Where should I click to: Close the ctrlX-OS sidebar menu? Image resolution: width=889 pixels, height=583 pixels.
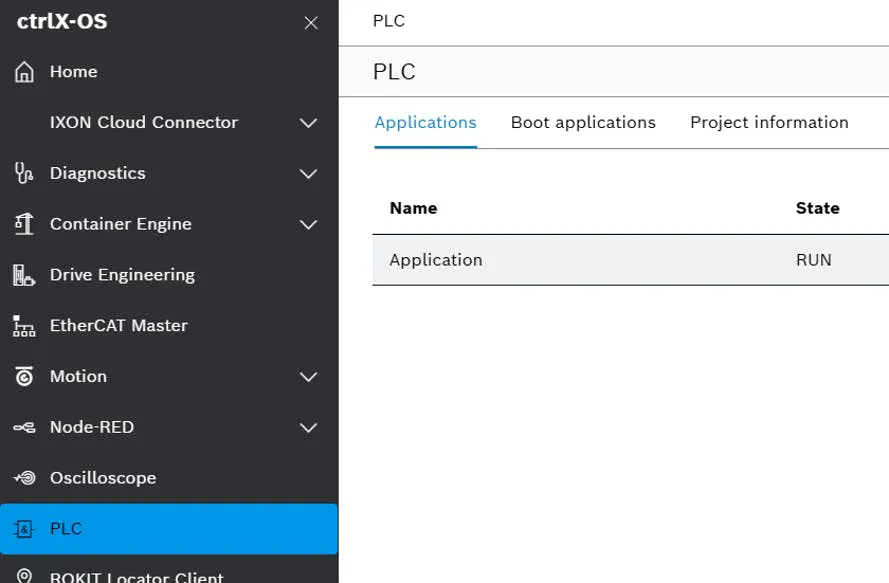(x=311, y=23)
